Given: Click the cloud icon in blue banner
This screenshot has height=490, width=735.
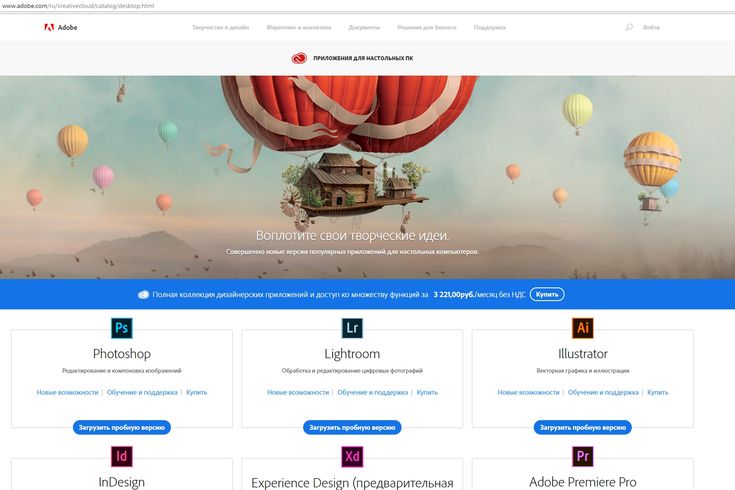Looking at the screenshot, I should (143, 294).
